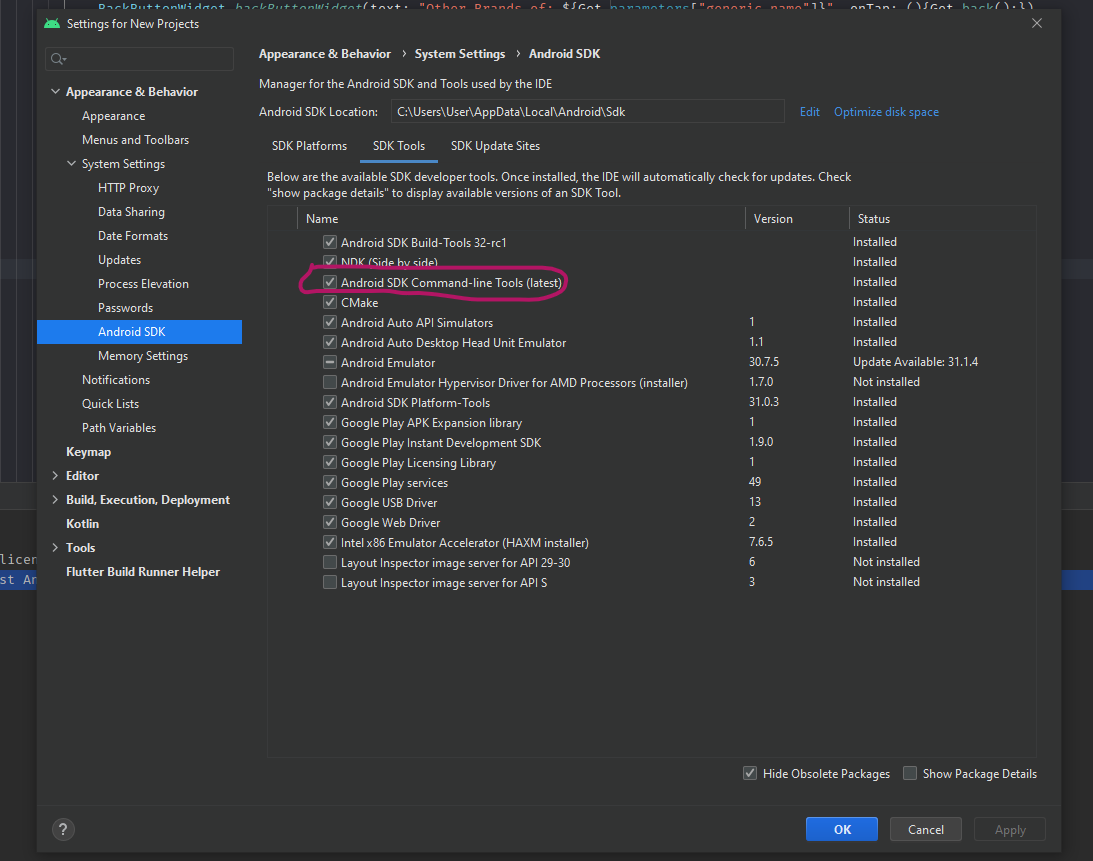The height and width of the screenshot is (861, 1093).
Task: Toggle Hide Obsolete Packages checkbox
Action: coord(750,773)
